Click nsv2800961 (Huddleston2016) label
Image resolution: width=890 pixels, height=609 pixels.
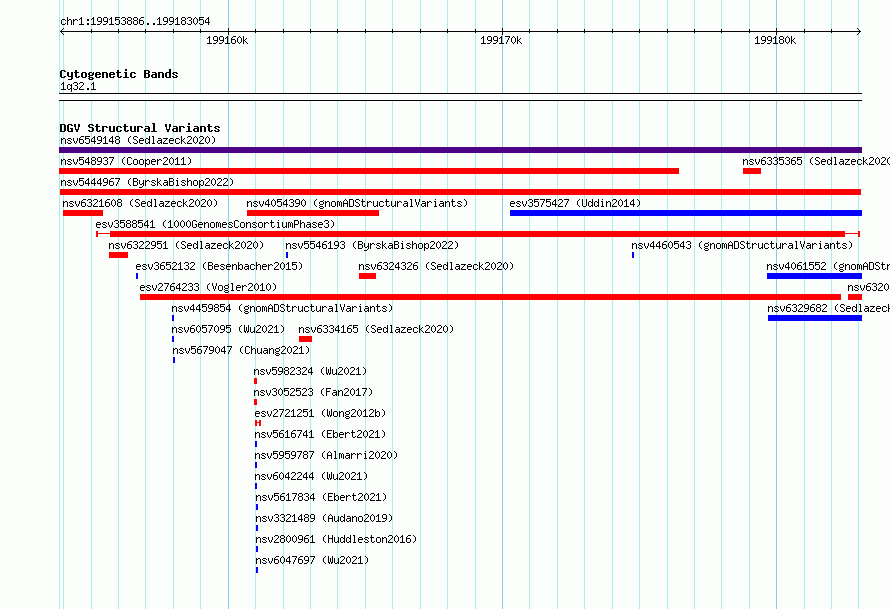(x=336, y=539)
